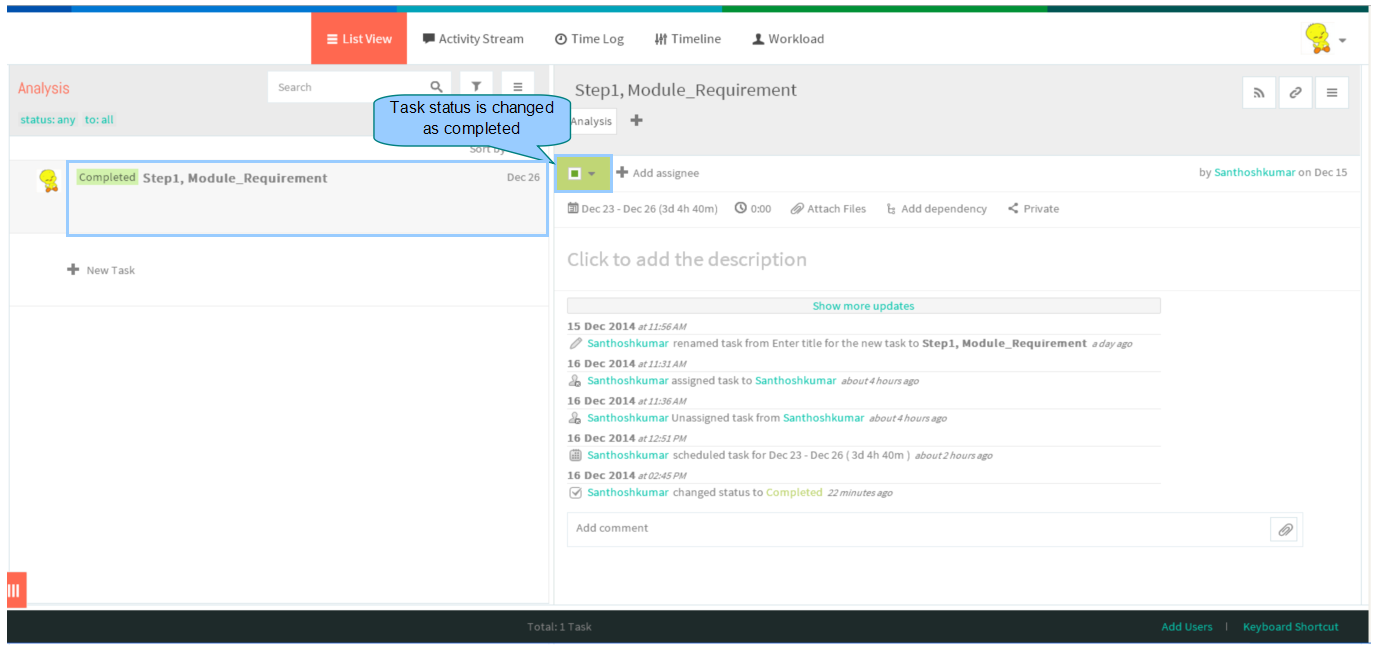Open the Time Log tab
Viewport: 1375px width, 650px height.
589,39
